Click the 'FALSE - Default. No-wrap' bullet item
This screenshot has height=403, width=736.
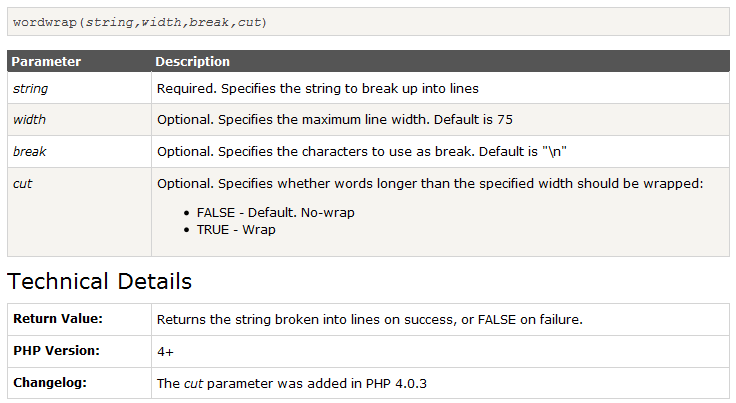click(275, 213)
